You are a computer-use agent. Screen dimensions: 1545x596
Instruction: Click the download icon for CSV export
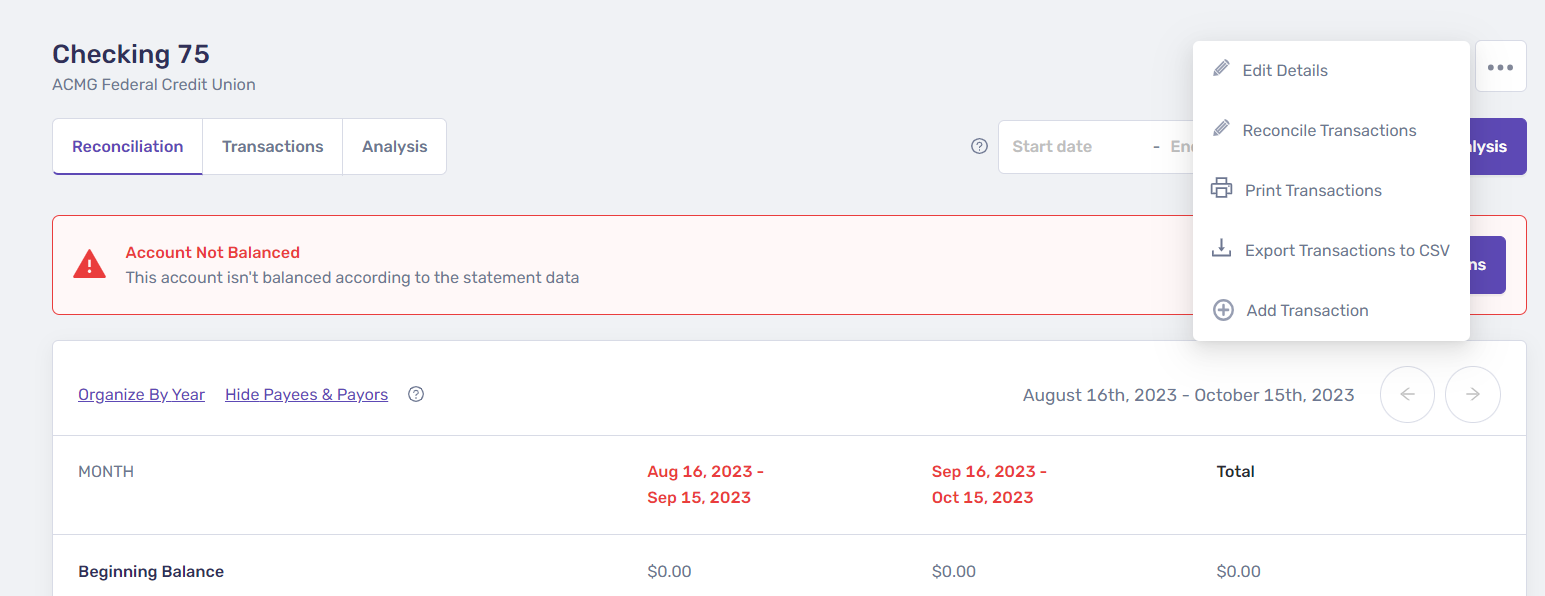click(x=1221, y=249)
